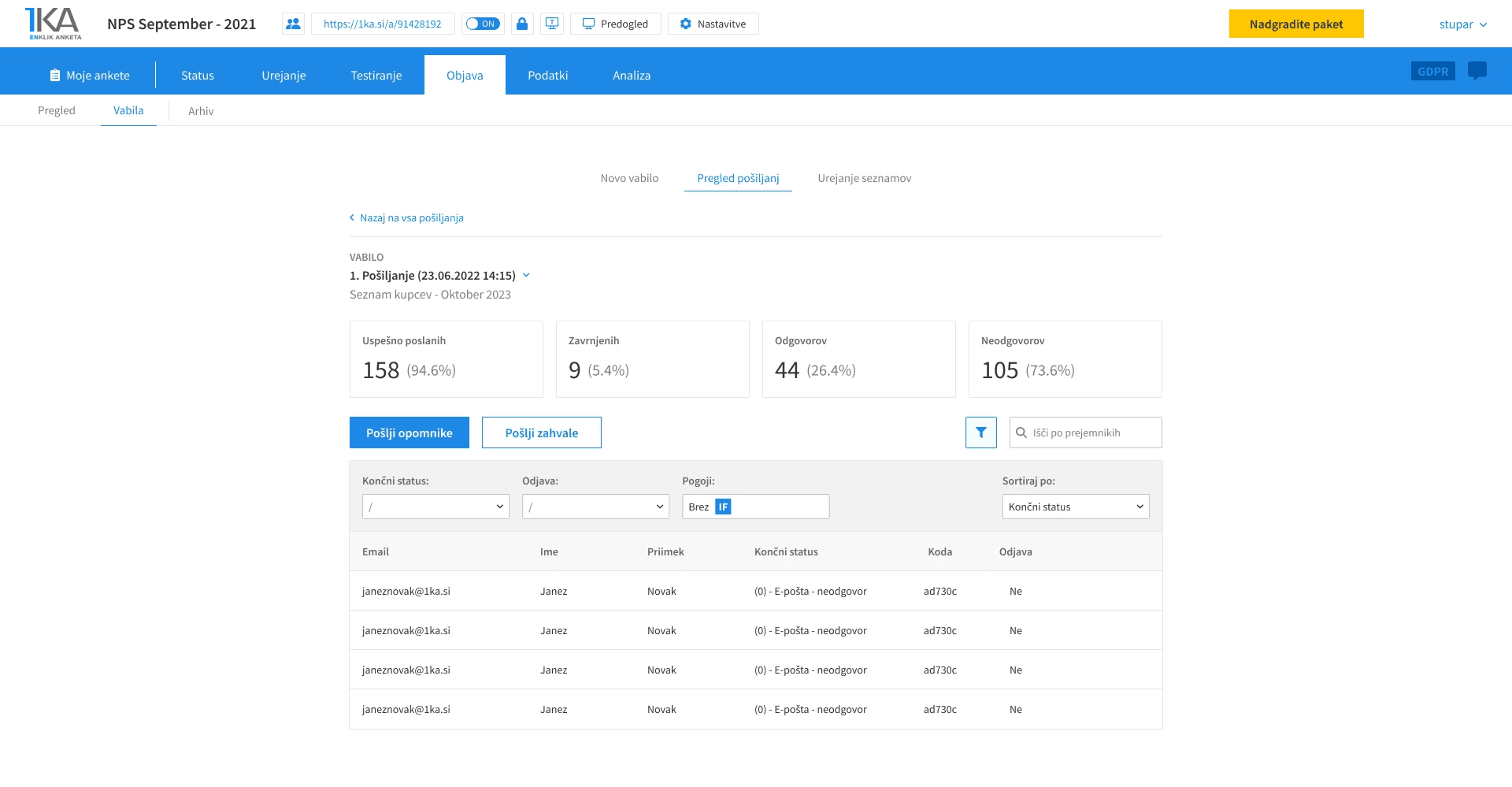Open comments via the speech bubble icon
The width and height of the screenshot is (1512, 787).
(1477, 71)
